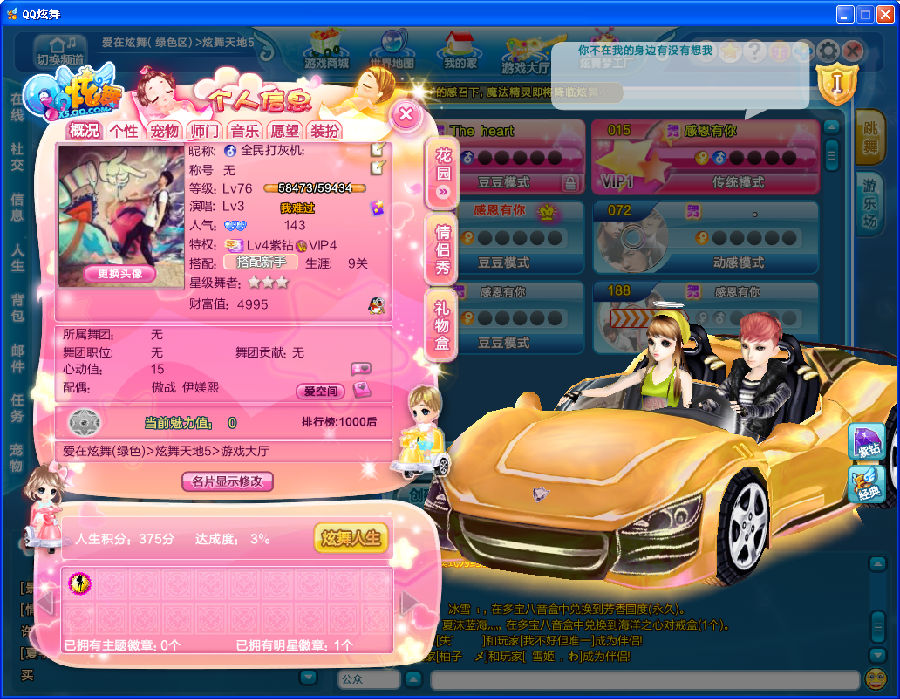
Task: Join room 015 感恩有你 传统模式
Action: [705, 157]
